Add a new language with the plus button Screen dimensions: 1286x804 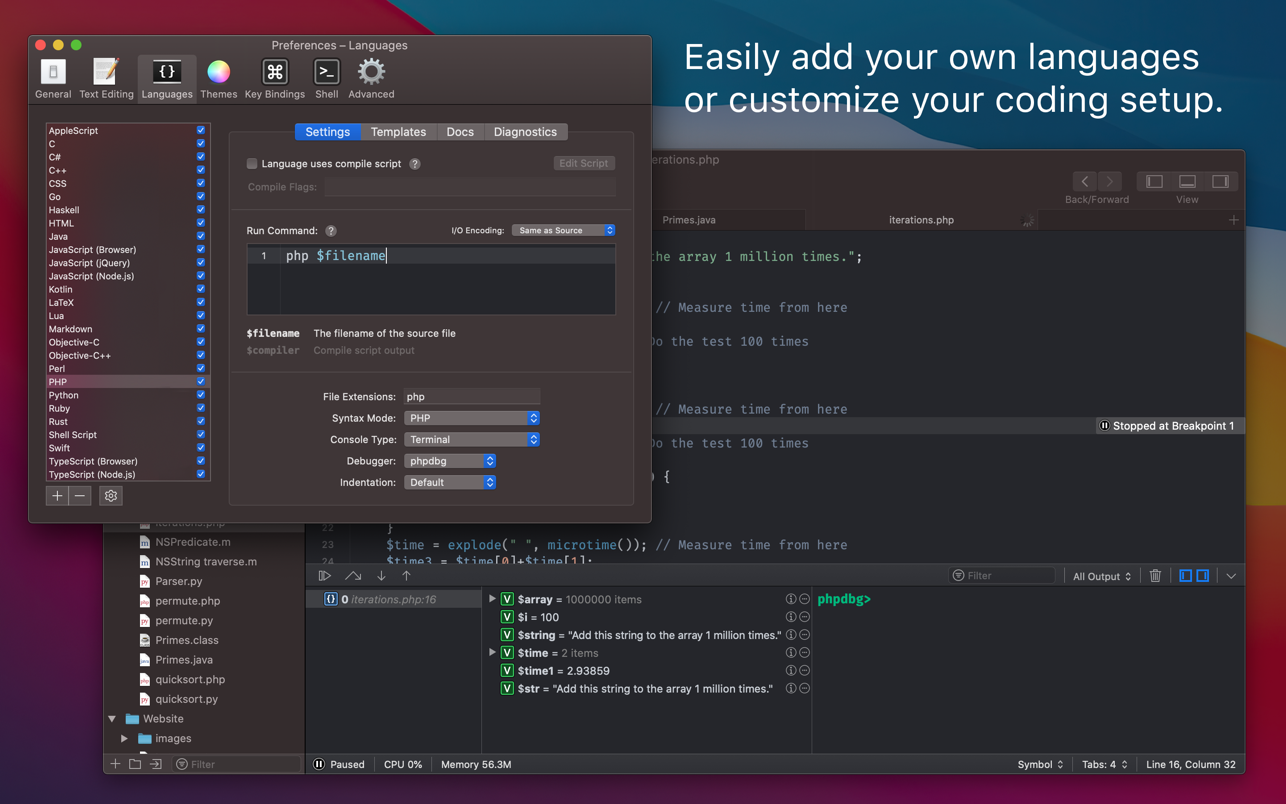click(x=56, y=495)
